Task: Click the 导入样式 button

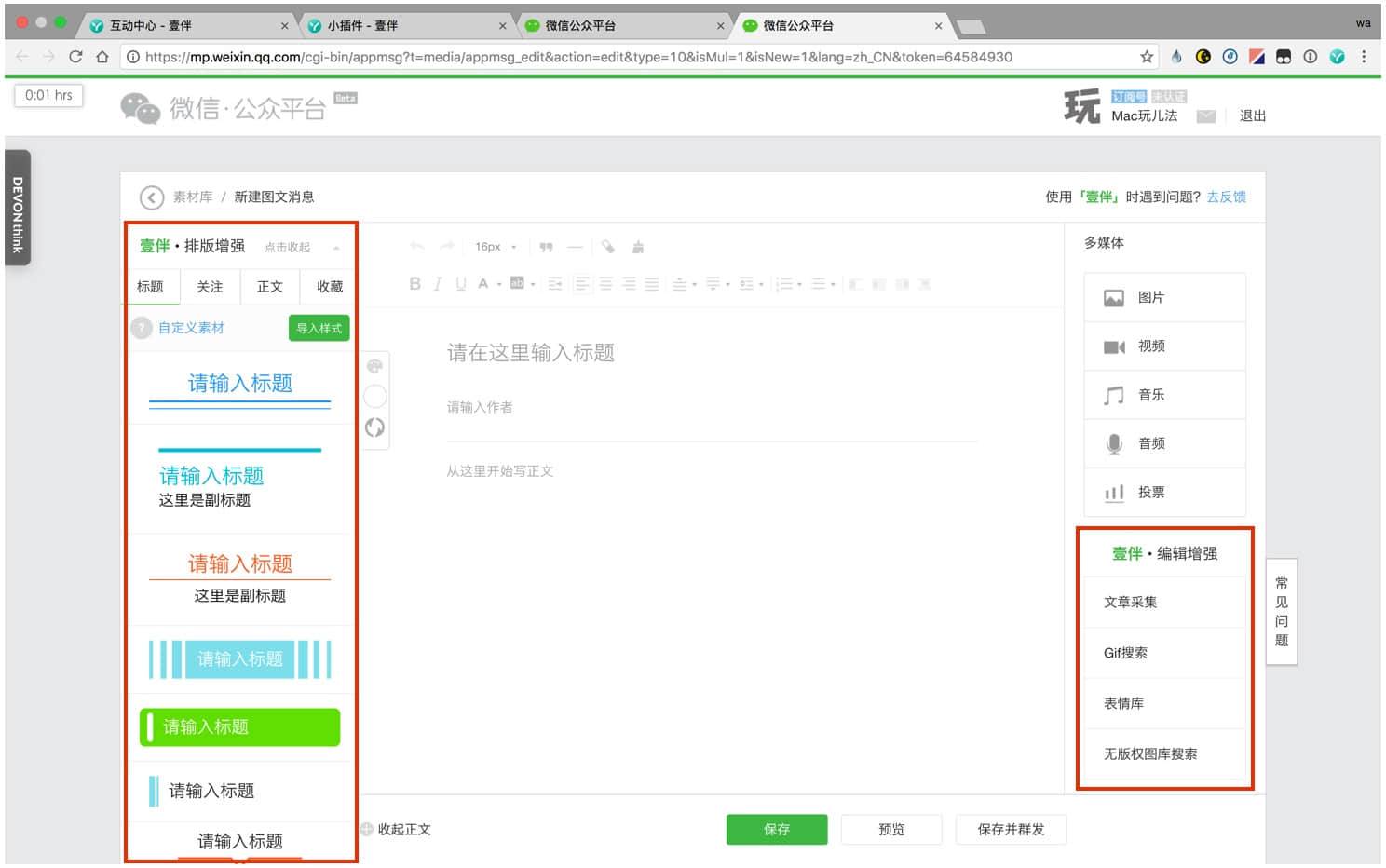Action: 319,328
